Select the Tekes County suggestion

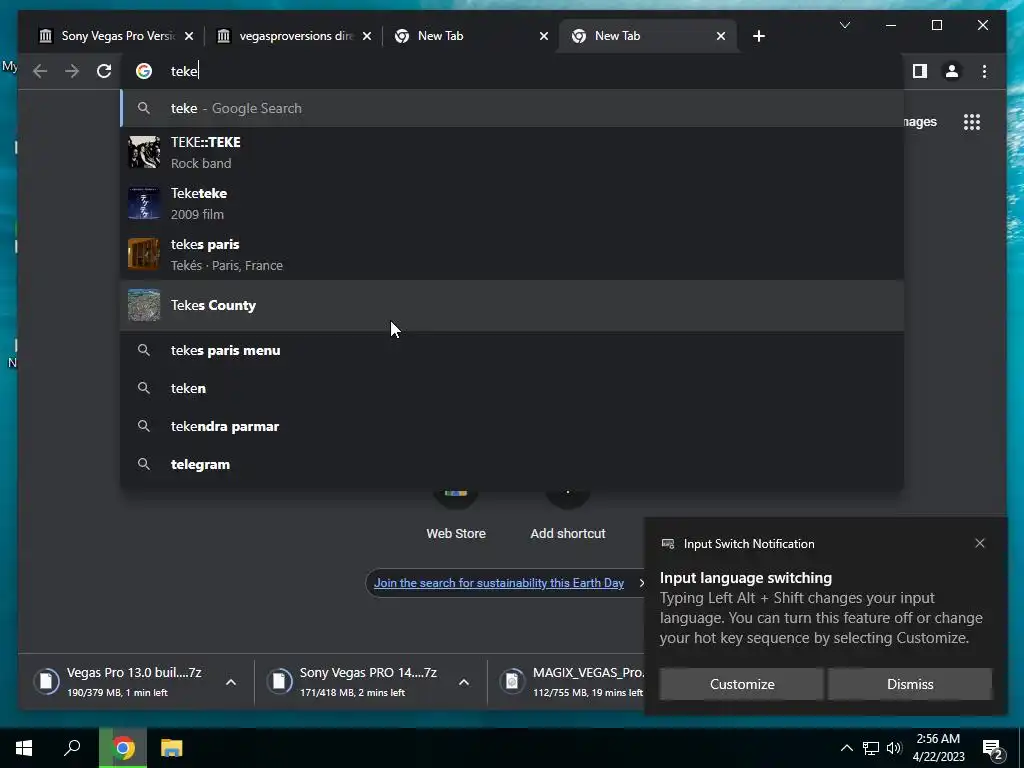click(x=513, y=305)
